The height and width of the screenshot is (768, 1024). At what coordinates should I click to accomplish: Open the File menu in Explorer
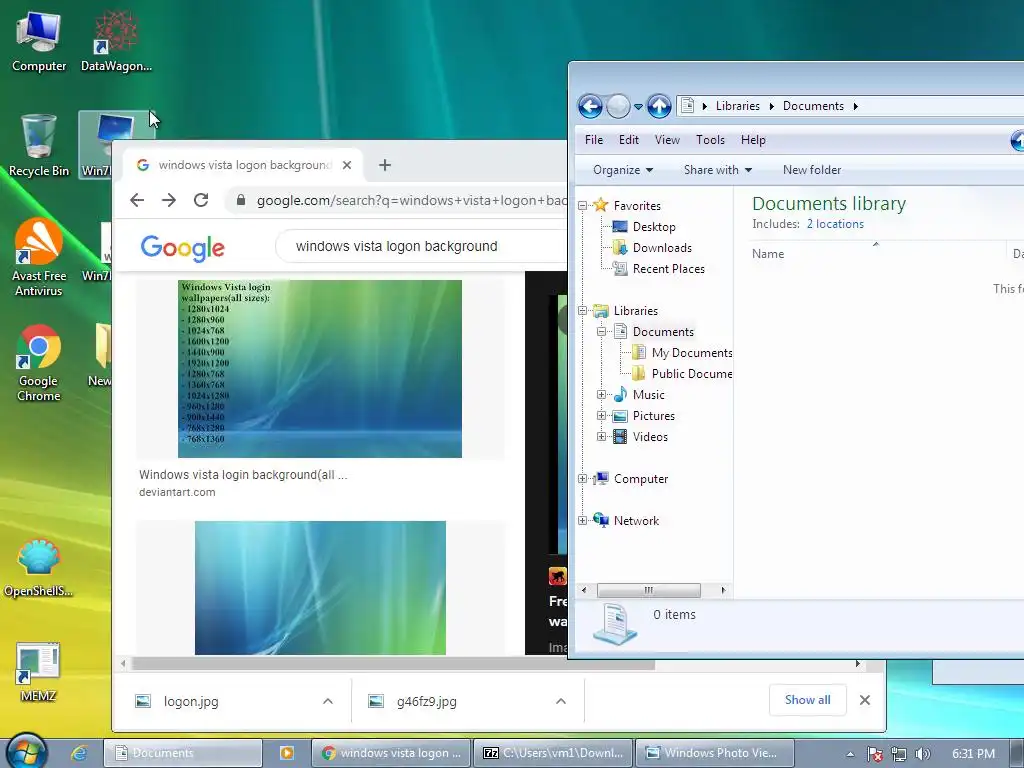[594, 140]
